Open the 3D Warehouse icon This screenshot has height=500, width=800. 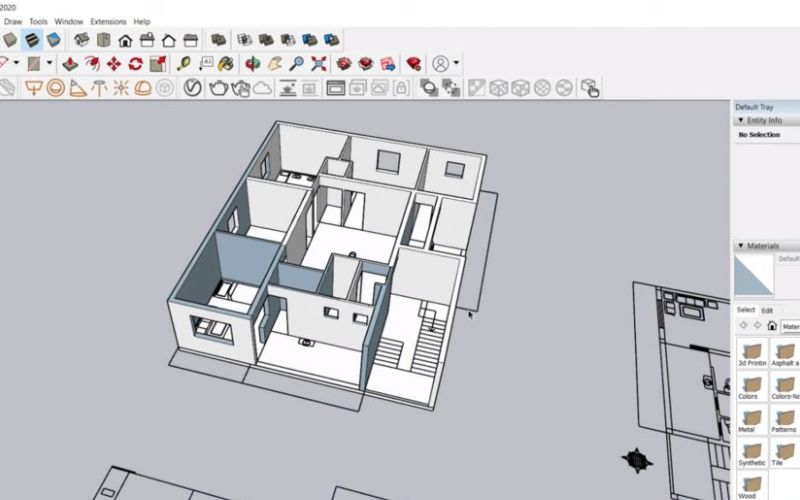click(x=344, y=64)
